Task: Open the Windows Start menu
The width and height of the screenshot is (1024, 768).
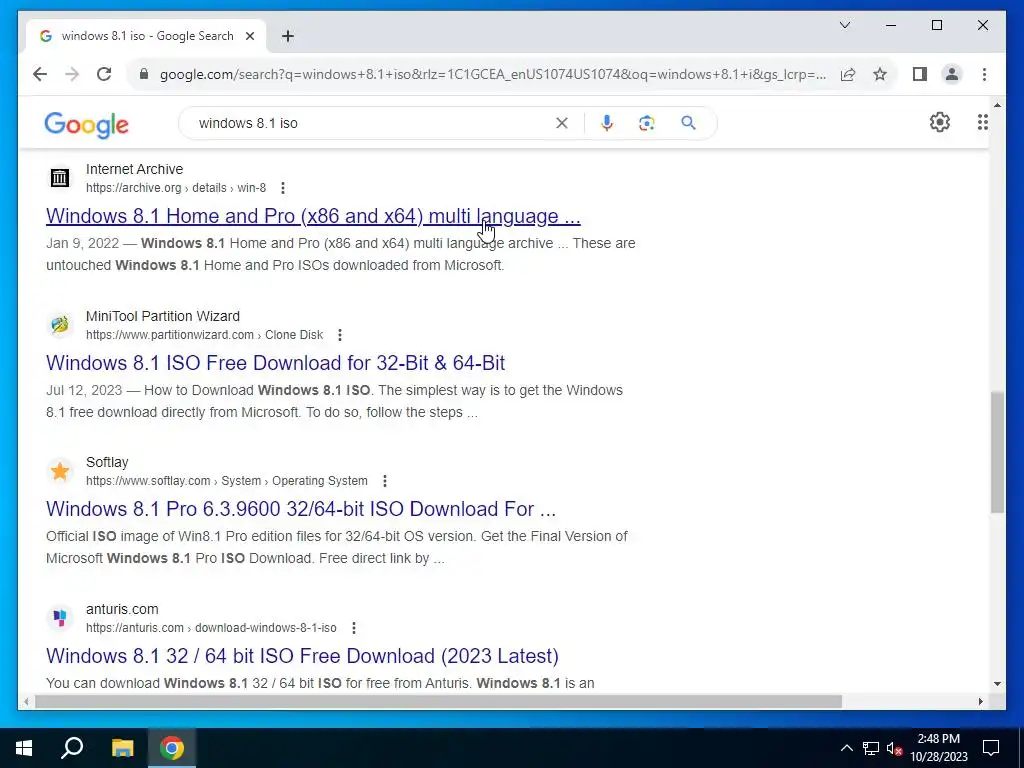Action: (24, 748)
